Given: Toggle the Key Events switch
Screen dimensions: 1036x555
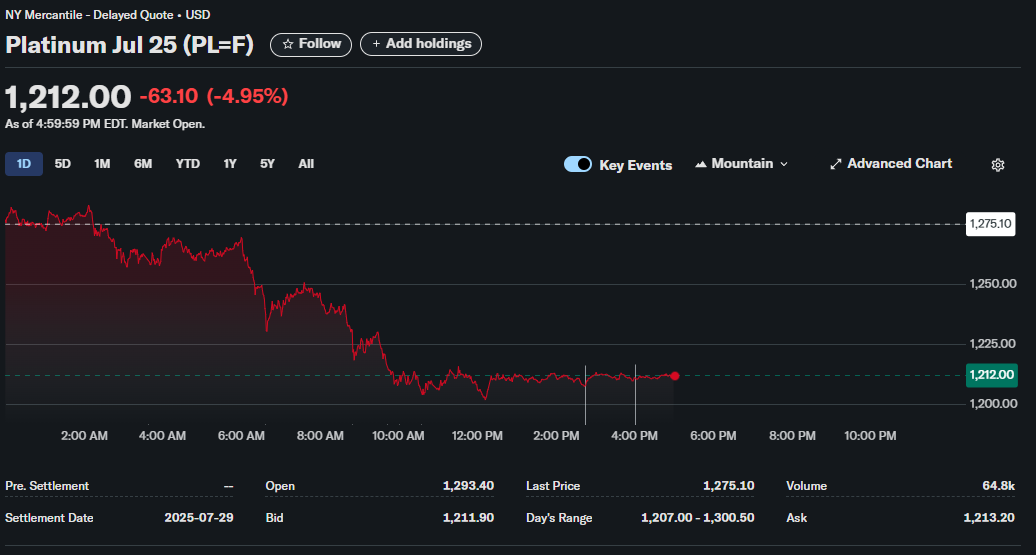Looking at the screenshot, I should (577, 165).
